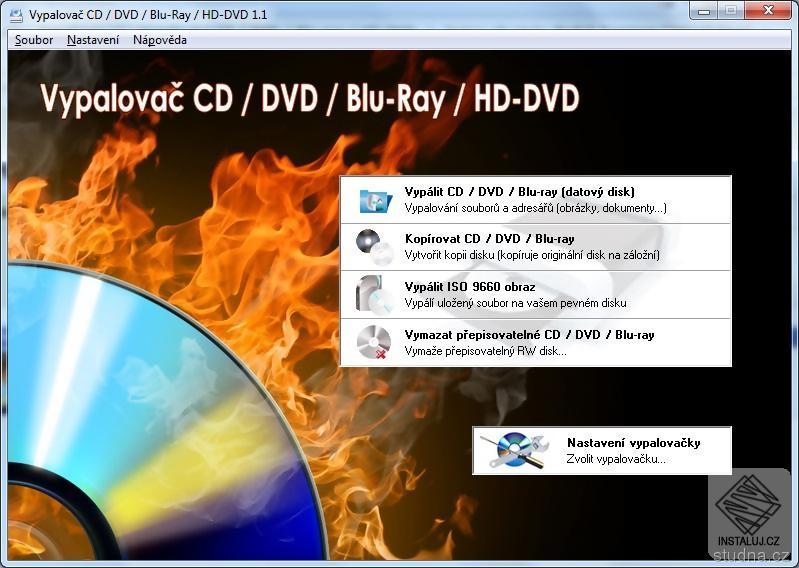The width and height of the screenshot is (799, 568).
Task: Minimize the Vypalovač window
Action: tap(704, 11)
